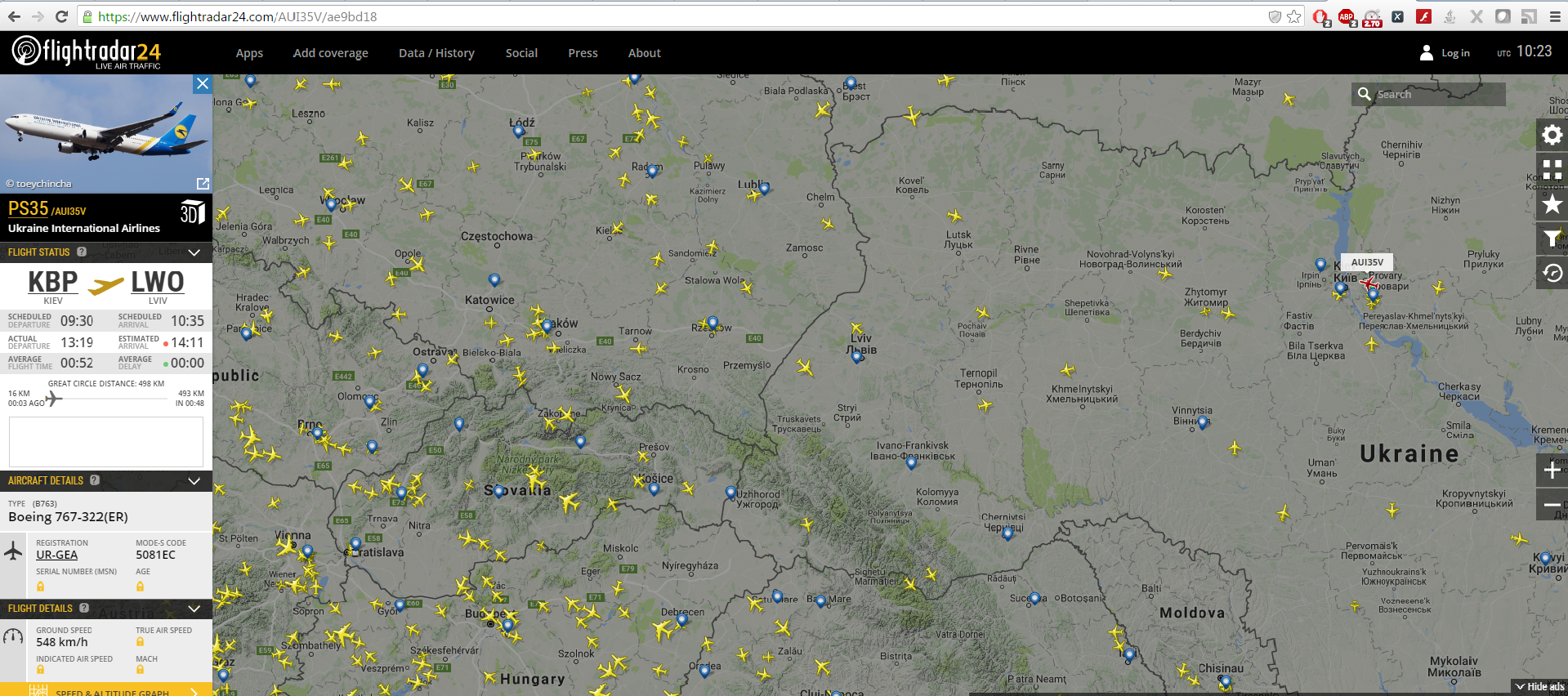Open aircraft photo in new window
The height and width of the screenshot is (696, 1568).
point(203,184)
